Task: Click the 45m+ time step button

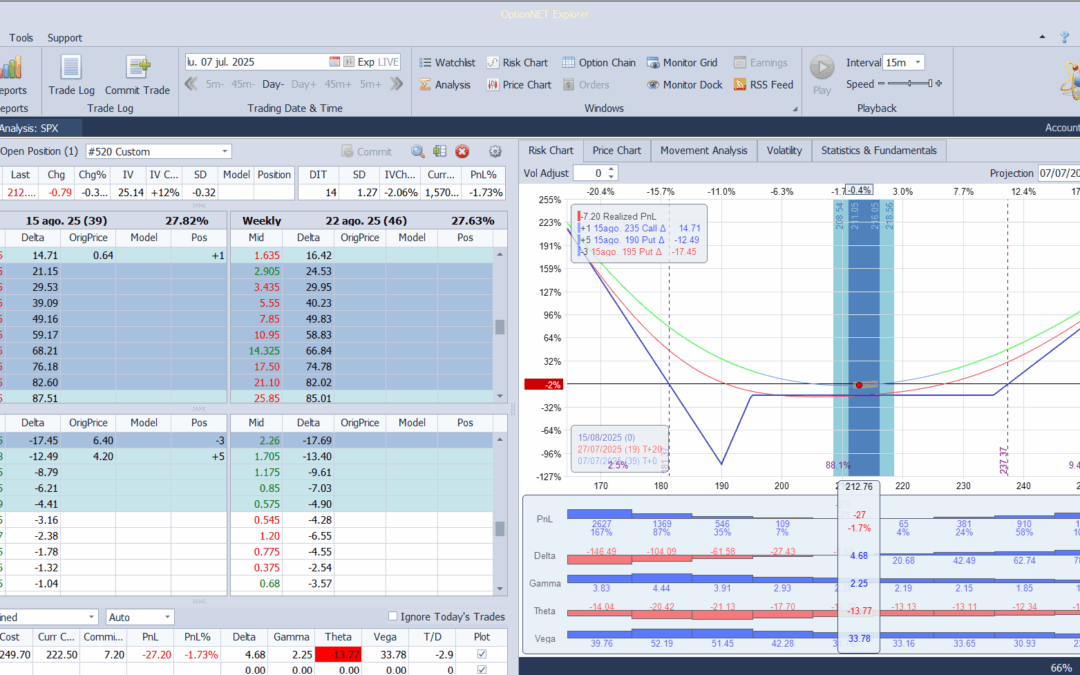Action: 338,84
